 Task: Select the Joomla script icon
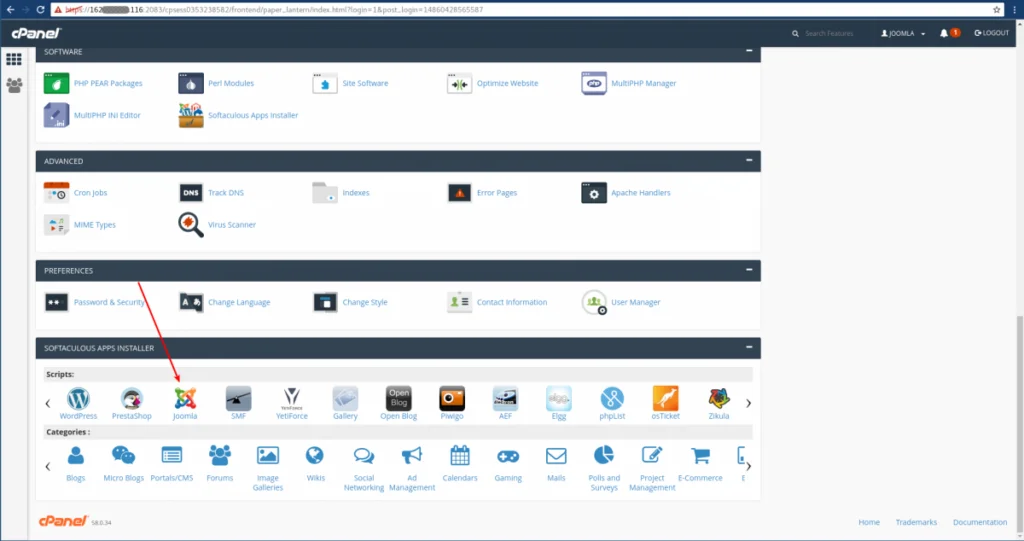[x=185, y=399]
